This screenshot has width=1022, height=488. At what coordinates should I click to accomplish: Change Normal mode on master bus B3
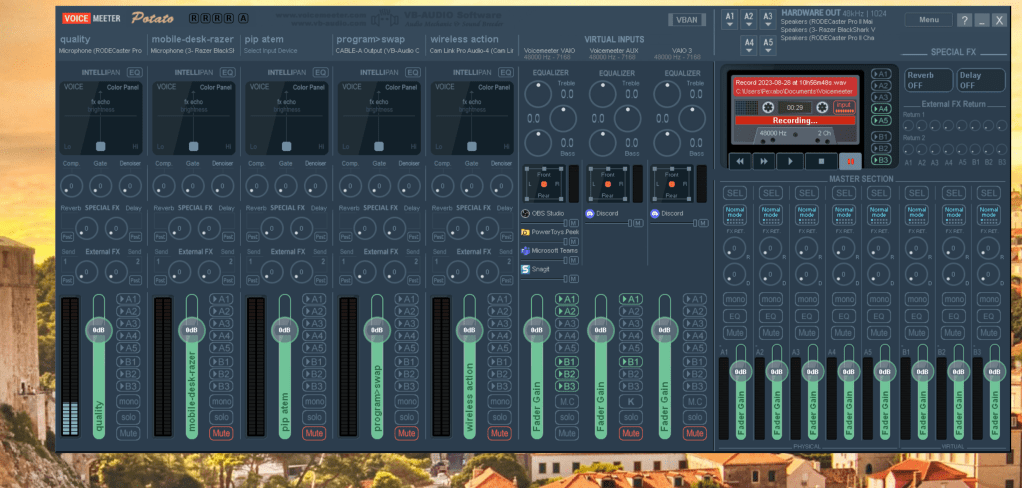(x=989, y=215)
